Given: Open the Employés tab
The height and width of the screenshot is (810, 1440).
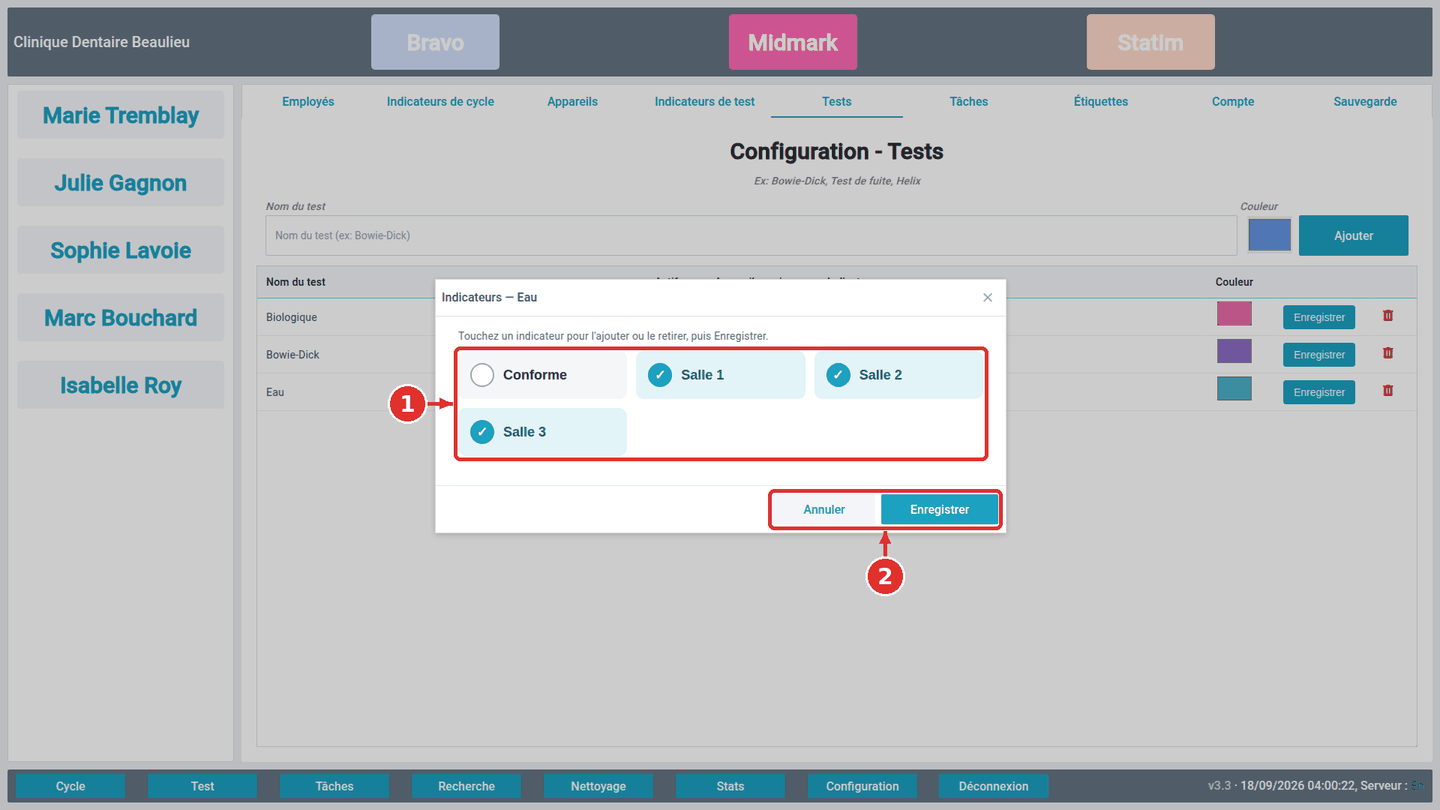Looking at the screenshot, I should click(308, 101).
